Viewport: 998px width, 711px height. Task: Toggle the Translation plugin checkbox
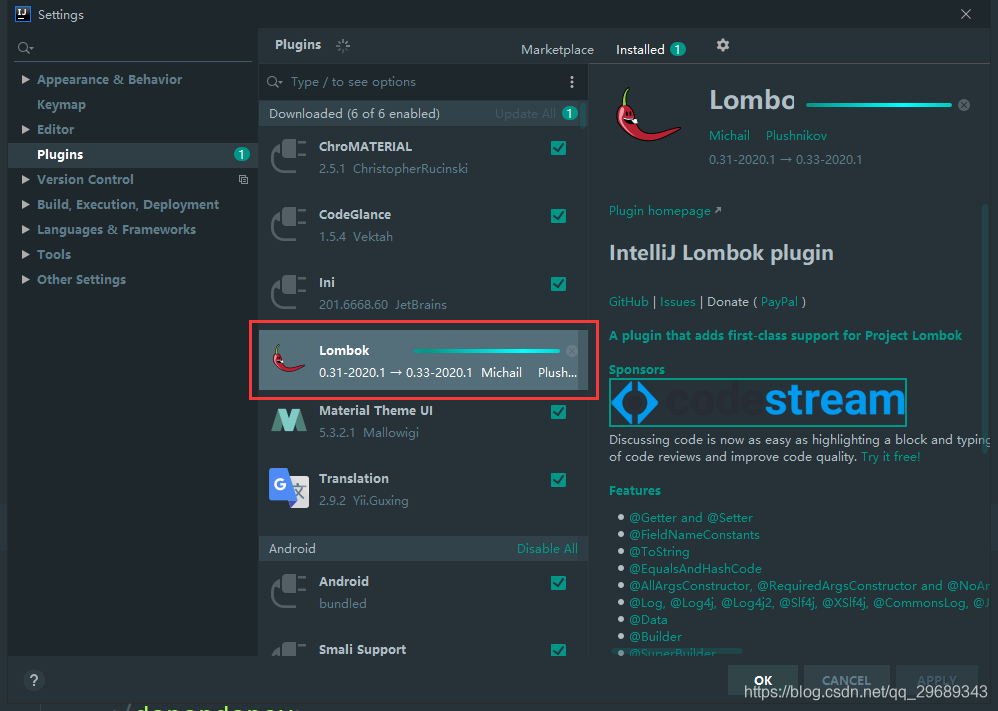pos(558,480)
